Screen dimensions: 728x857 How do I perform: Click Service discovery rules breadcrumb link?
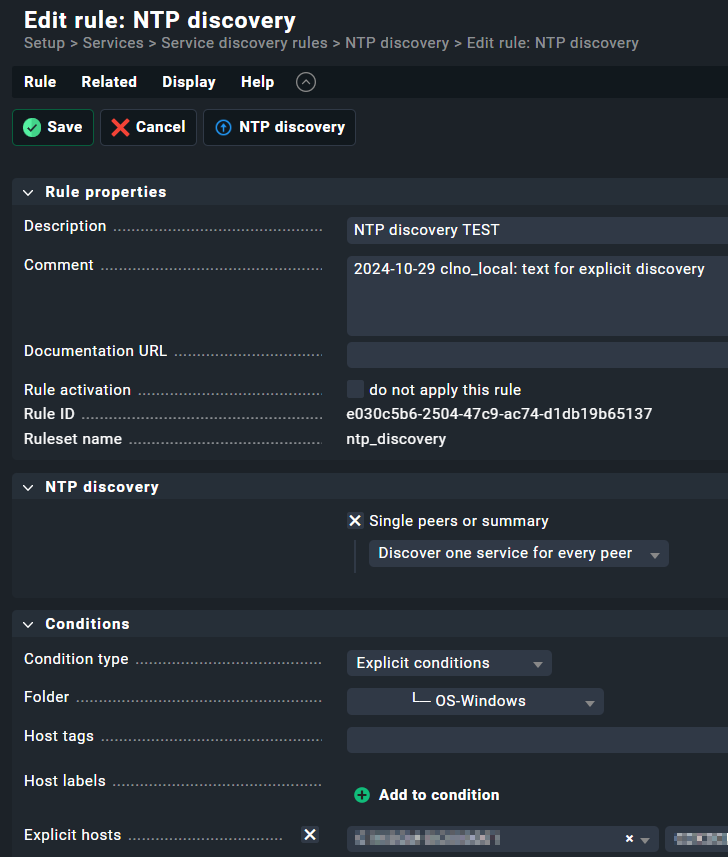coord(244,43)
